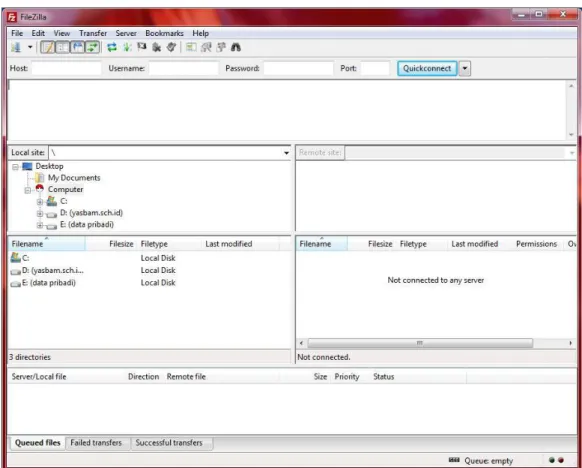This screenshot has width=582, height=468.
Task: Sort remote list by Filename column
Action: click(x=321, y=244)
